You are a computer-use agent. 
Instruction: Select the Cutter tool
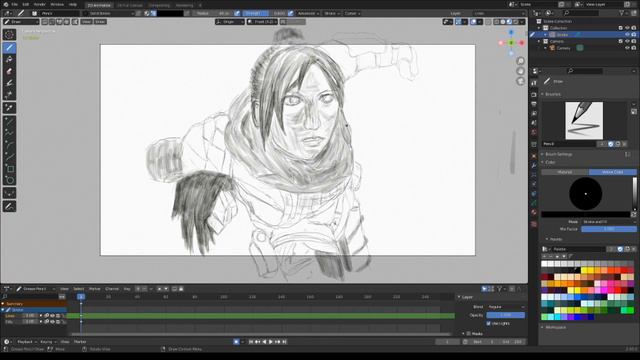9,95
